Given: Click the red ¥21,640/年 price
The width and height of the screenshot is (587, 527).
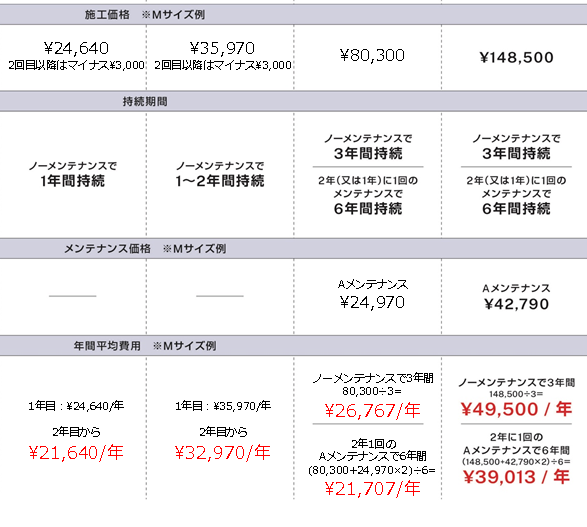Looking at the screenshot, I should pyautogui.click(x=76, y=453).
